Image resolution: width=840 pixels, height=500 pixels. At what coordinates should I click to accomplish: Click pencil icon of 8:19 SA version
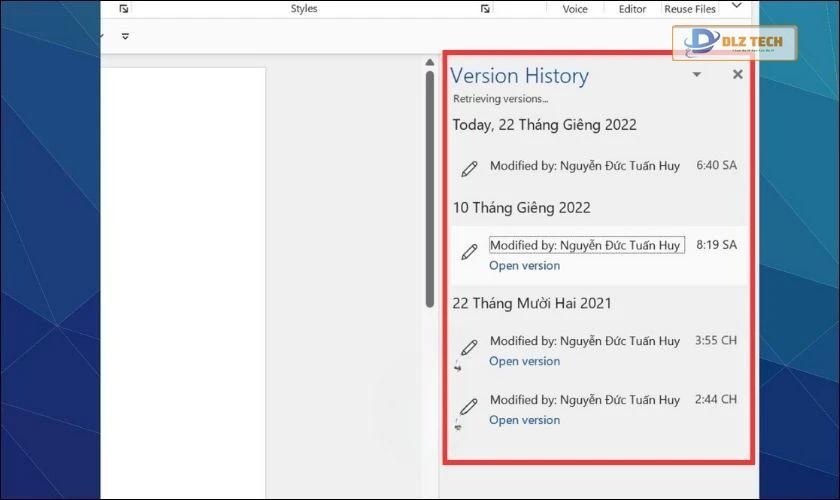[x=469, y=252]
